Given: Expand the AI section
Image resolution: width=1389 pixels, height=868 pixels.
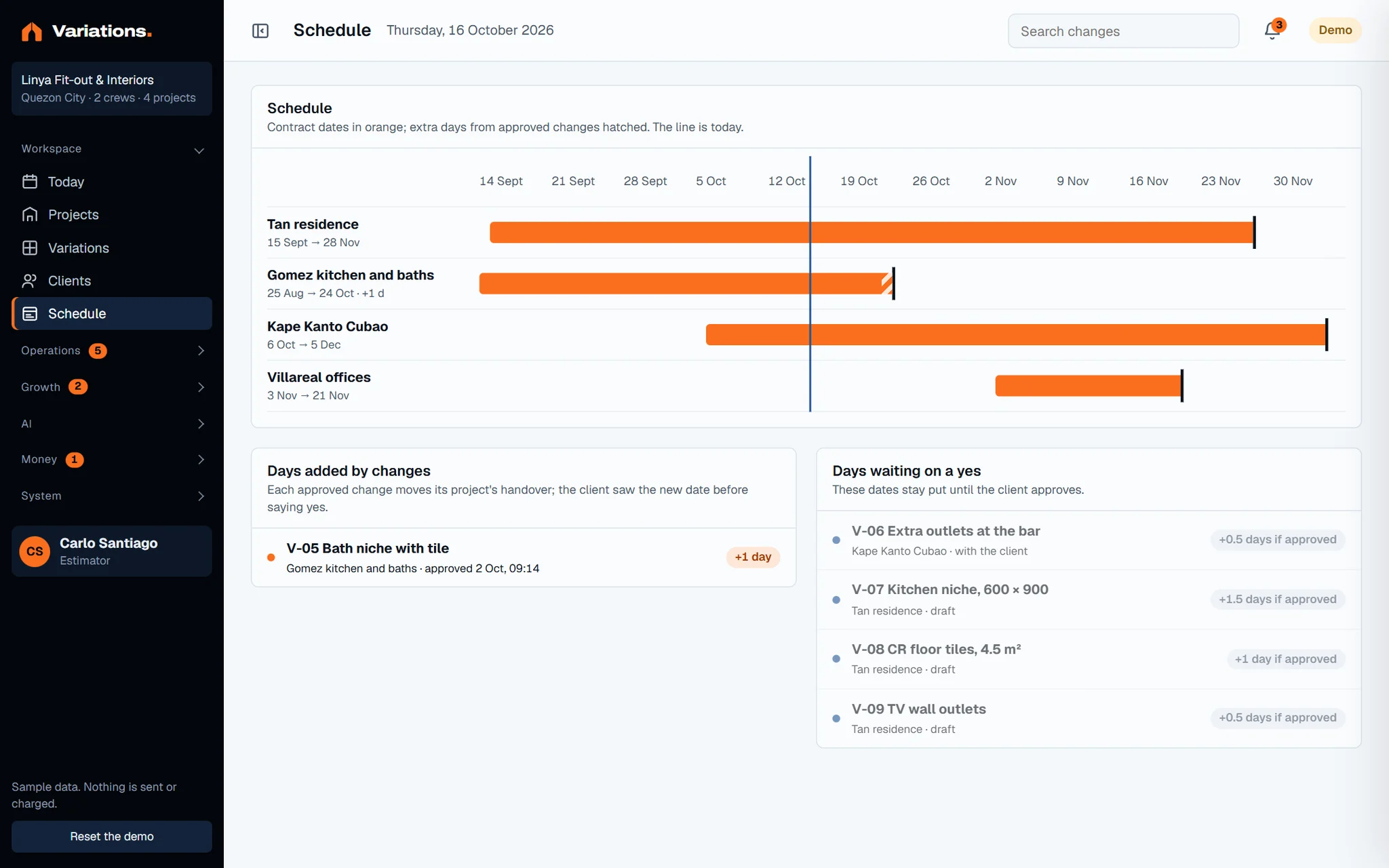Looking at the screenshot, I should point(112,424).
